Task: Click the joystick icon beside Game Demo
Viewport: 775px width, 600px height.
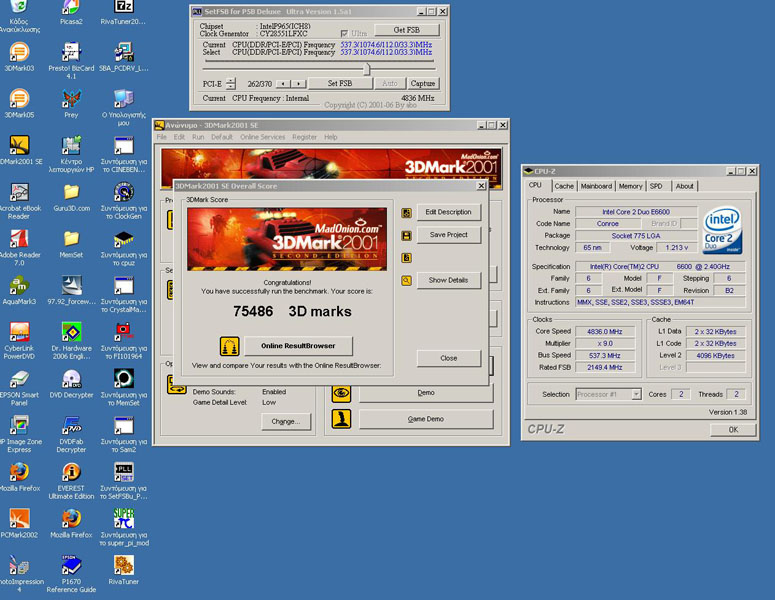Action: [341, 419]
